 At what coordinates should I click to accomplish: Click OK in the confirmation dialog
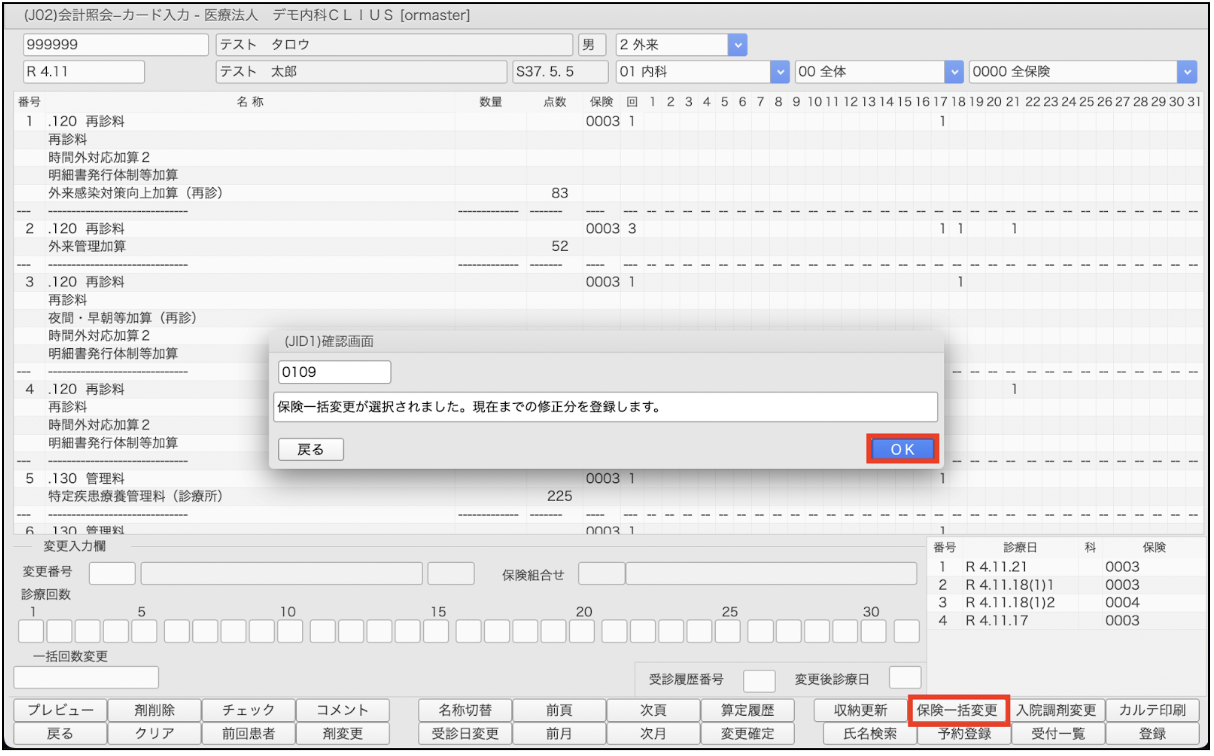coord(902,449)
